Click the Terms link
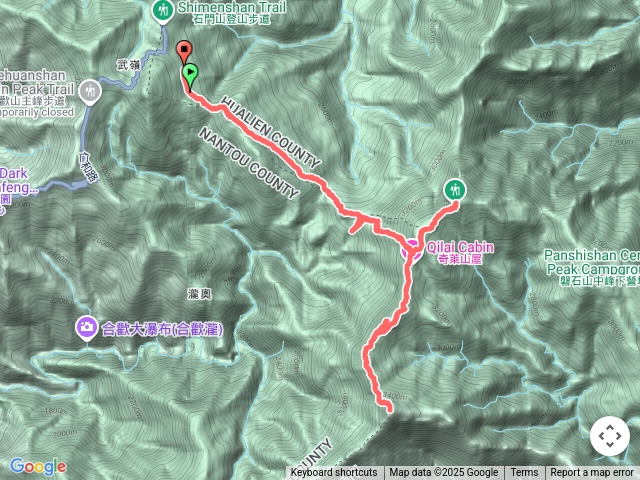The image size is (640, 480). 524,473
